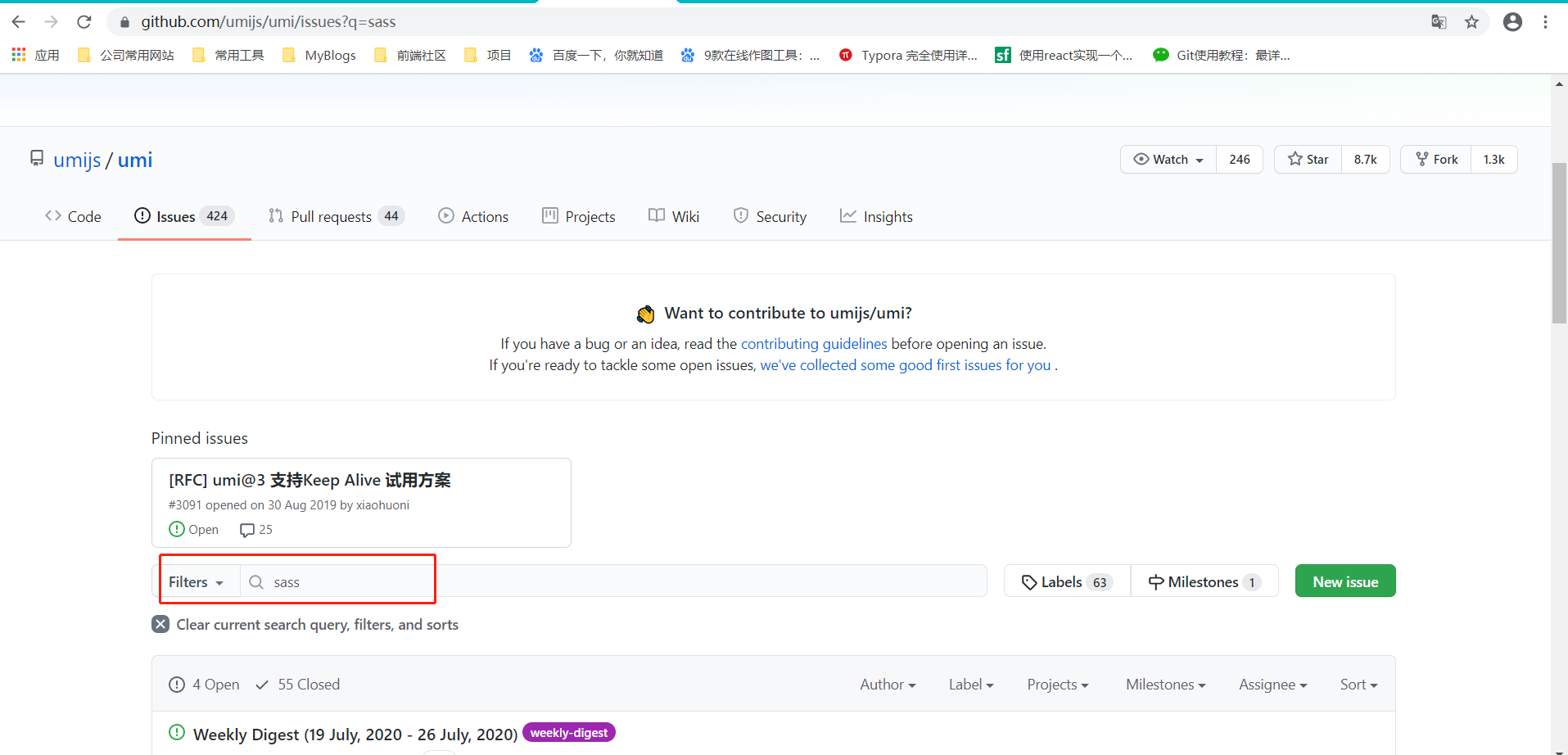The image size is (1568, 755).
Task: Click the 1.3k forks count
Action: (1494, 160)
